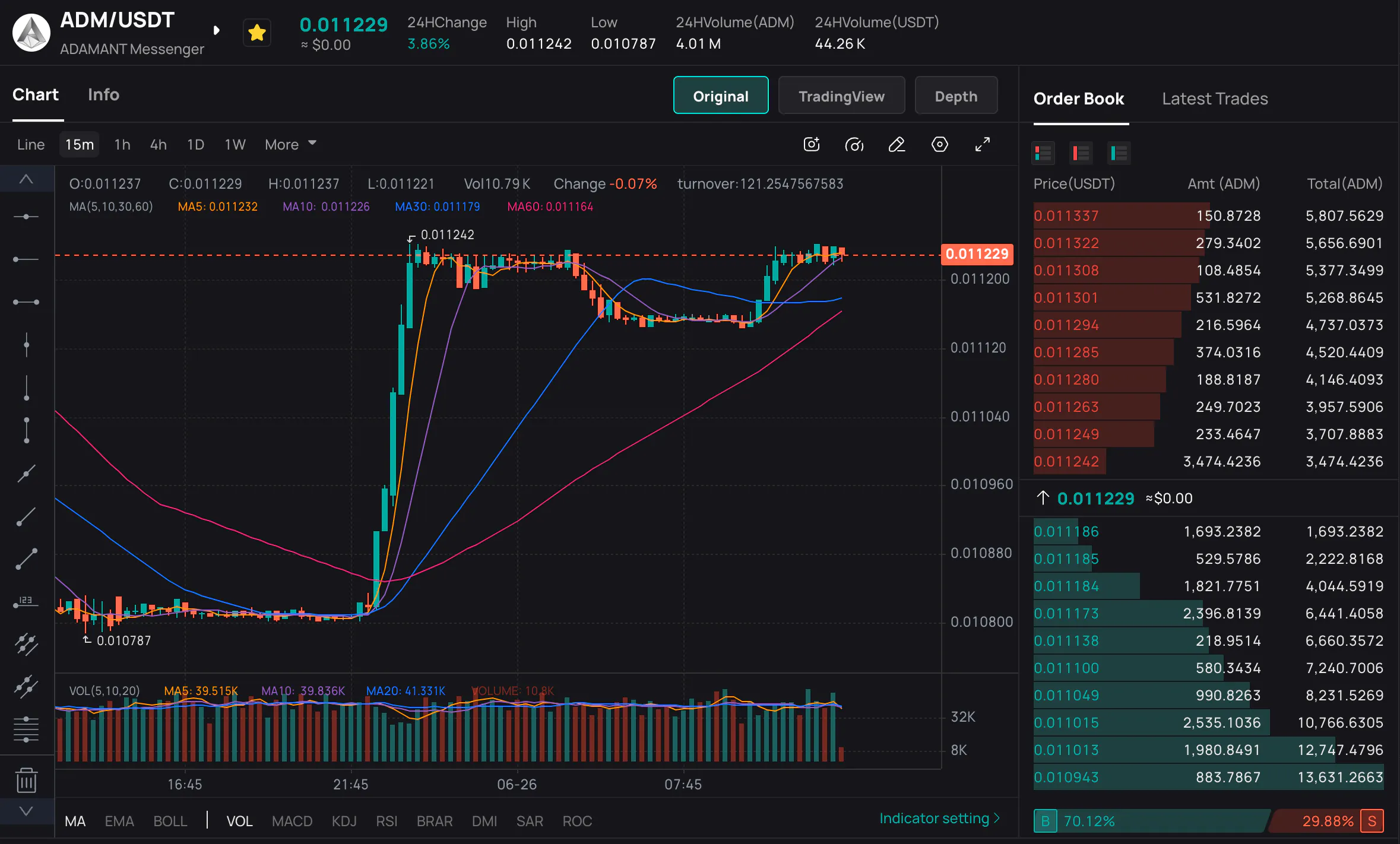Select the 15m timeframe
1400x844 pixels.
80,144
